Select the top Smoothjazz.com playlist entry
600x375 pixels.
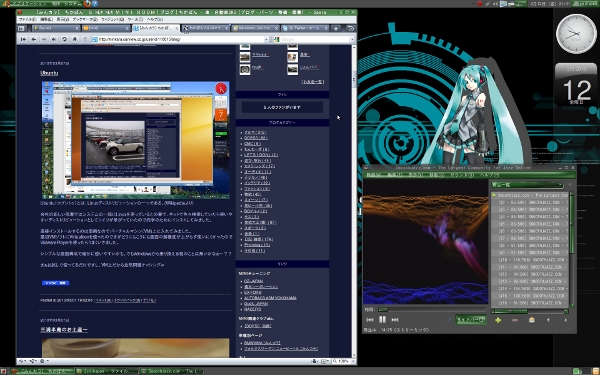[x=531, y=195]
